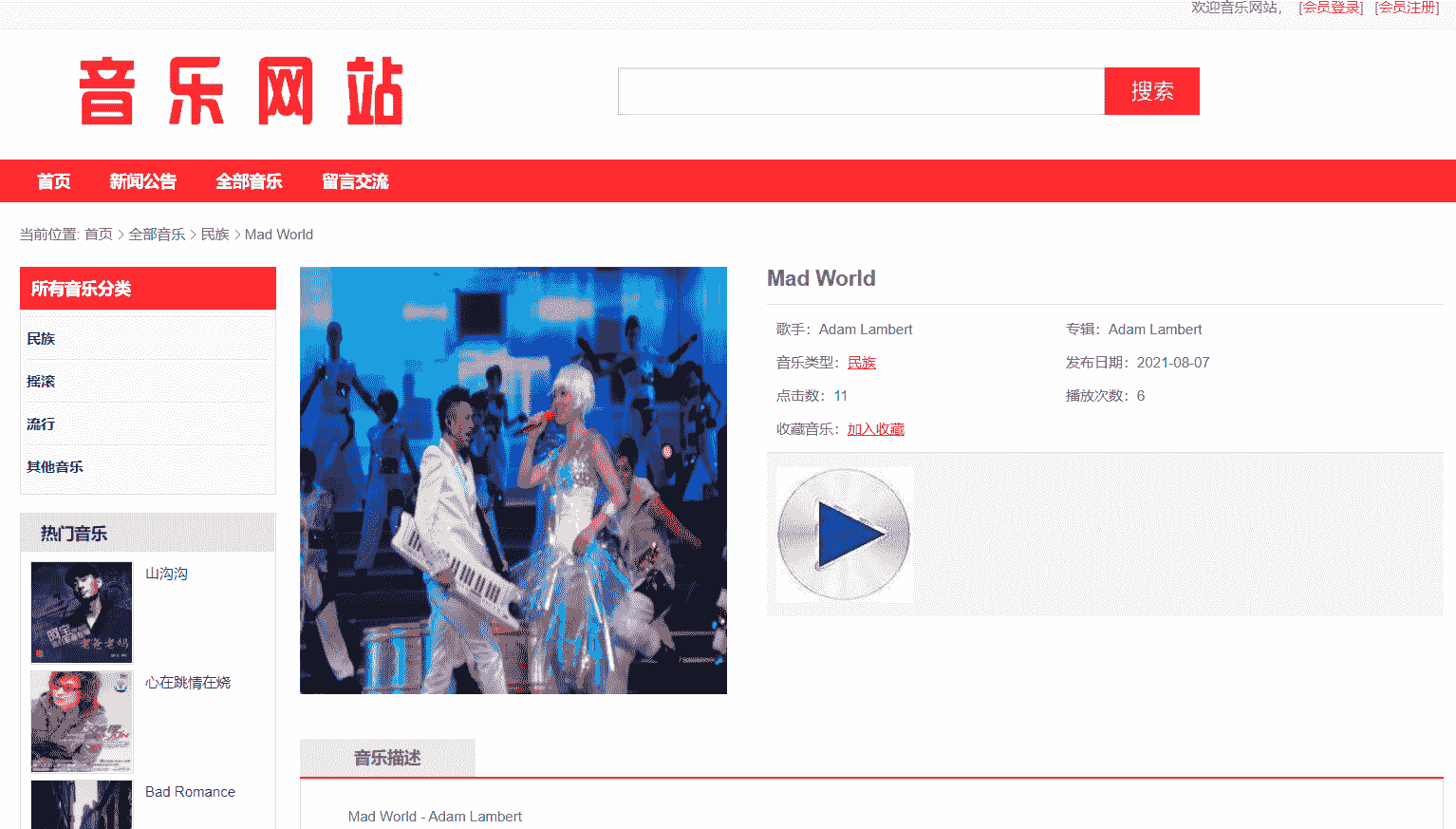Click the 民族 music type link
The height and width of the screenshot is (829, 1456).
[862, 363]
